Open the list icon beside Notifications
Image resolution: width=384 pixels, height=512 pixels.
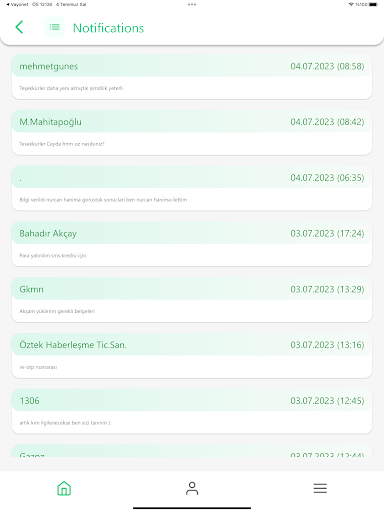point(55,27)
